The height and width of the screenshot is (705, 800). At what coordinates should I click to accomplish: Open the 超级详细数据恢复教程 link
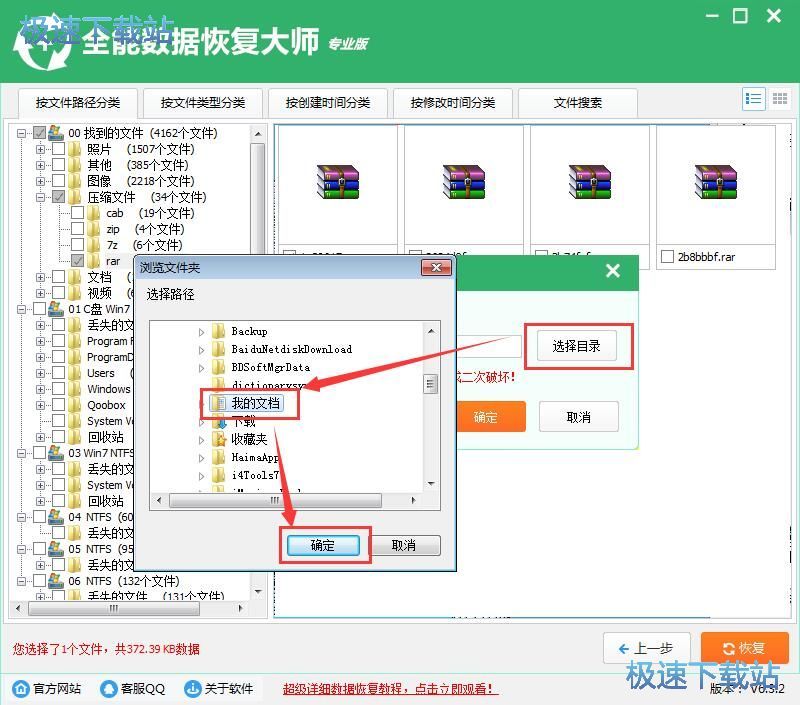(388, 689)
